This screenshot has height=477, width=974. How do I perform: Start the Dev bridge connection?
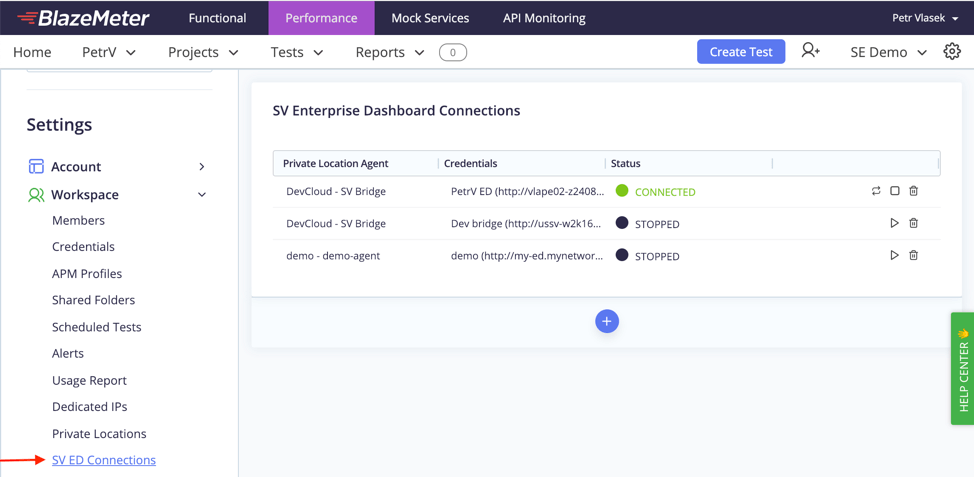tap(894, 223)
